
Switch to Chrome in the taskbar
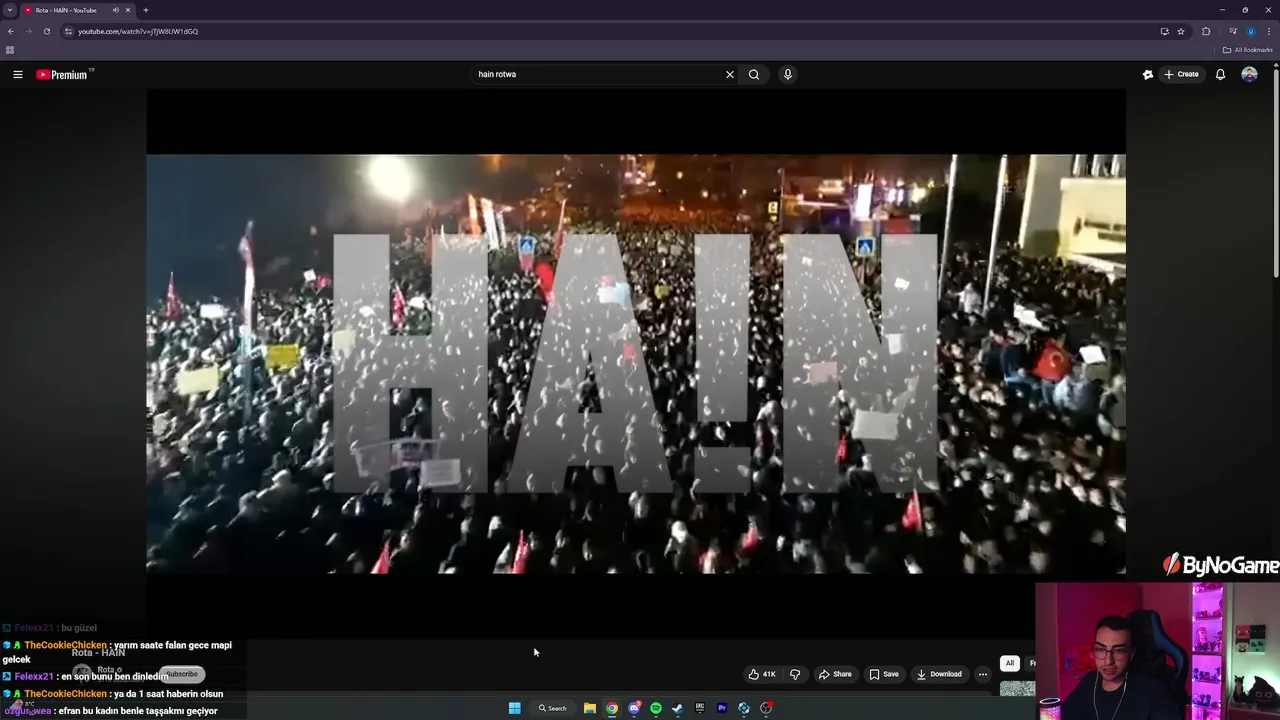click(612, 708)
